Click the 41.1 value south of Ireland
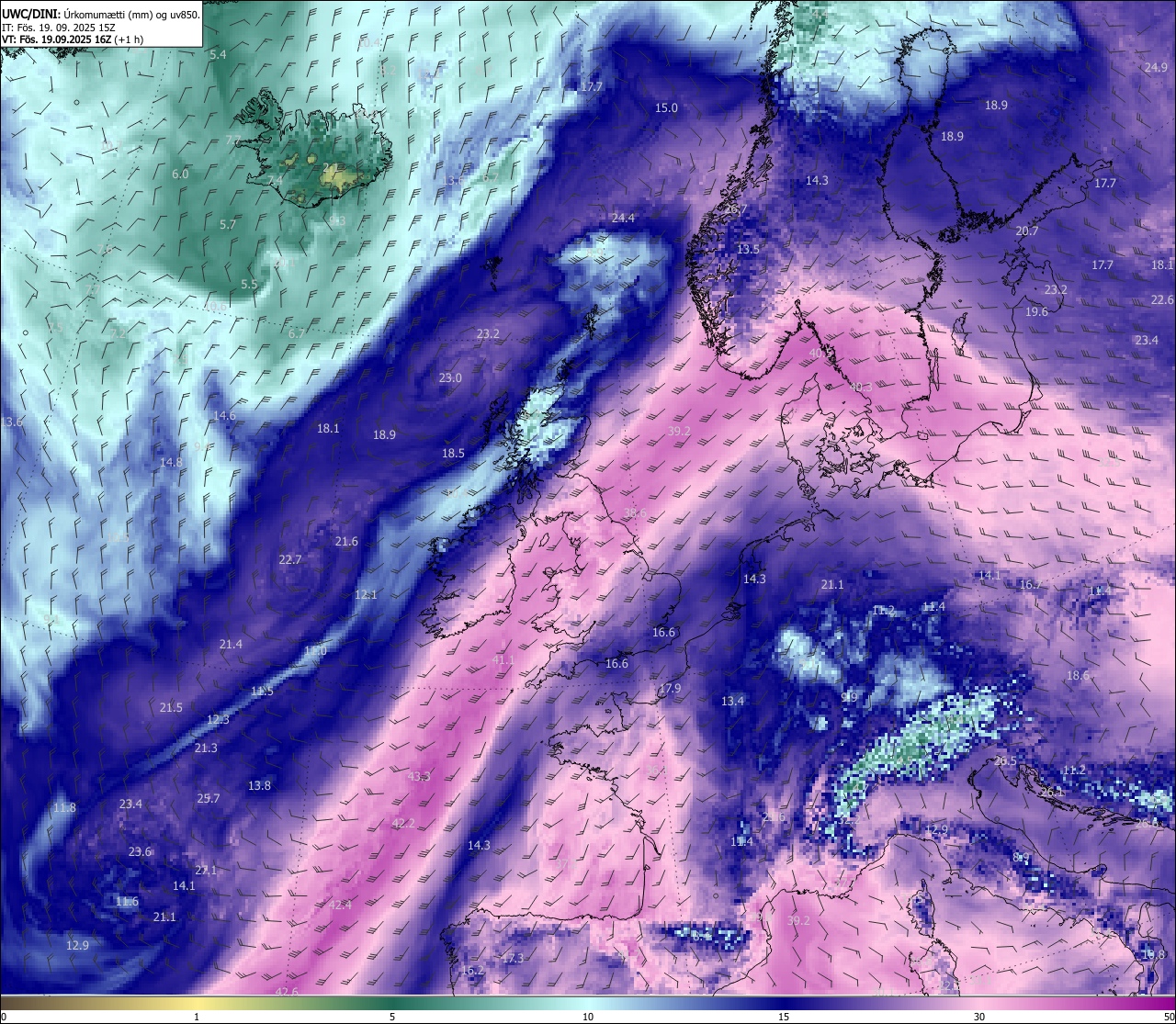 (x=503, y=660)
